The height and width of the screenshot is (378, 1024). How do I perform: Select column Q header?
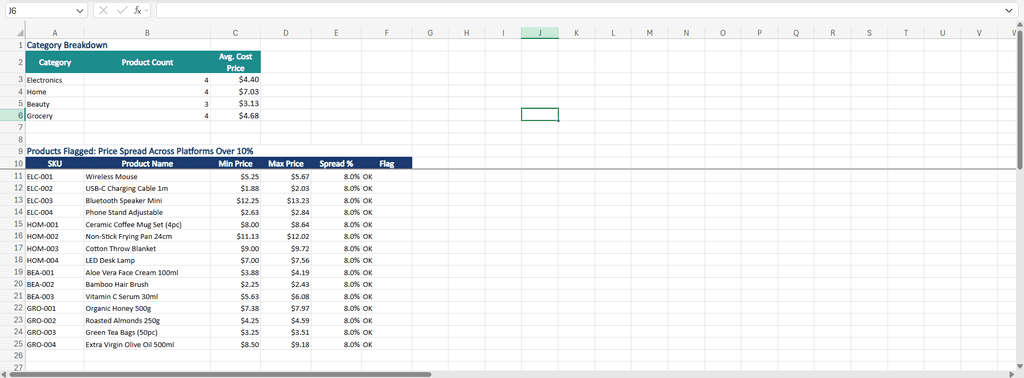[x=796, y=33]
